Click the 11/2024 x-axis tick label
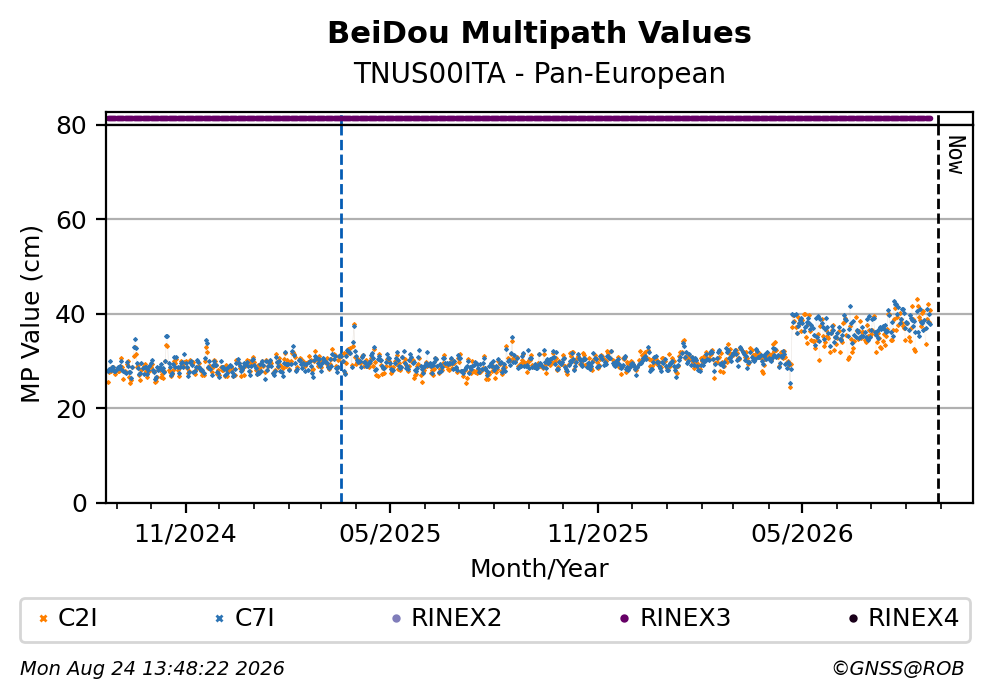This screenshot has height=699, width=993. (185, 534)
